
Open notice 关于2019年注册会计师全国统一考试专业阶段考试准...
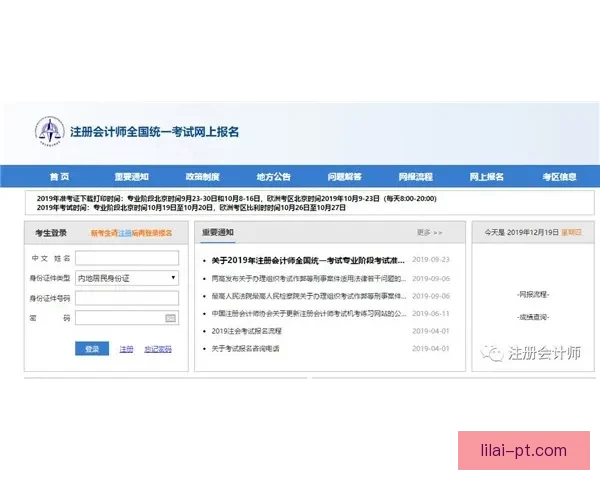click(308, 260)
